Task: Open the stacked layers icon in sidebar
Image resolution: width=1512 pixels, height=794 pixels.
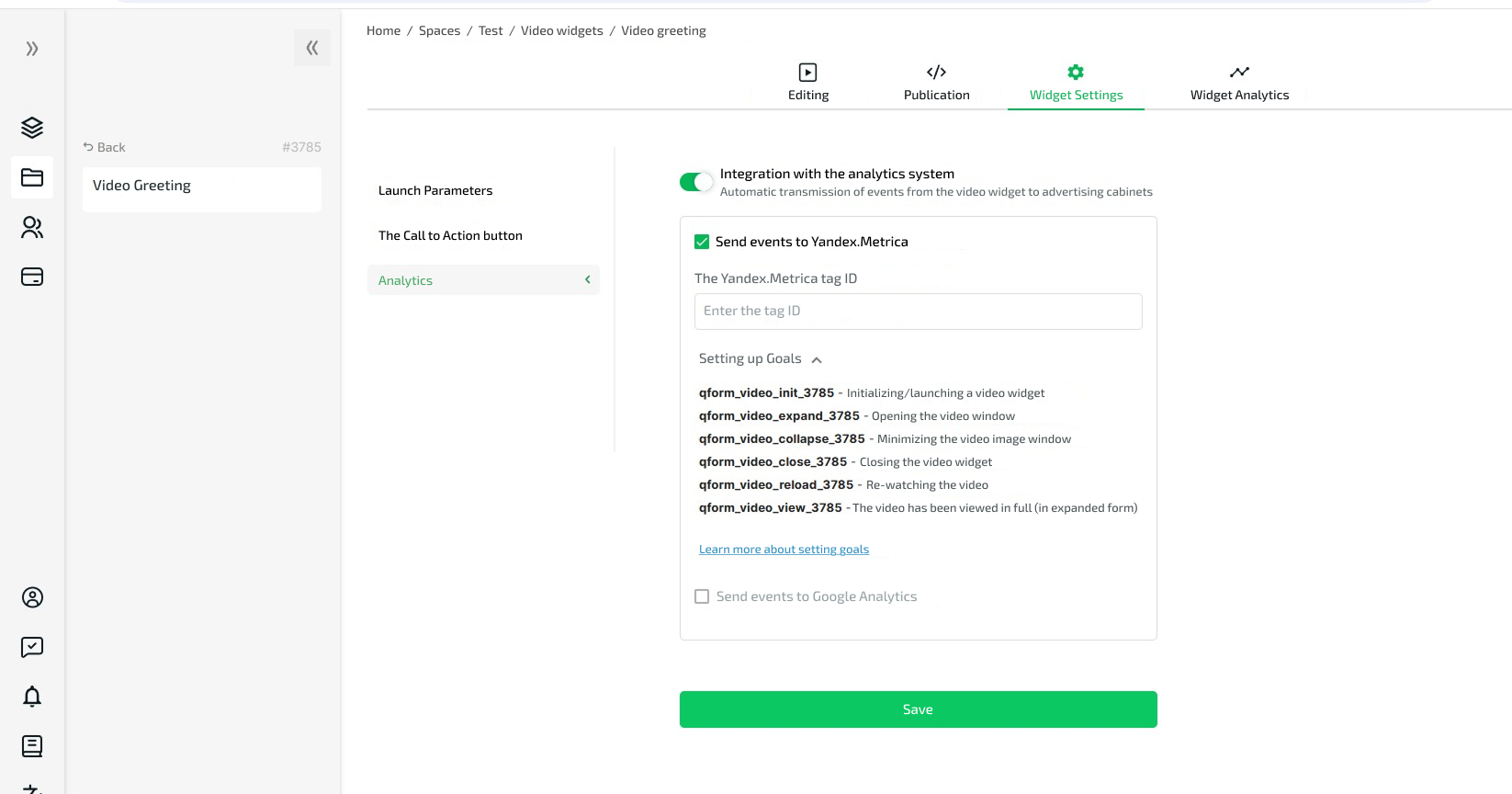Action: [x=32, y=128]
